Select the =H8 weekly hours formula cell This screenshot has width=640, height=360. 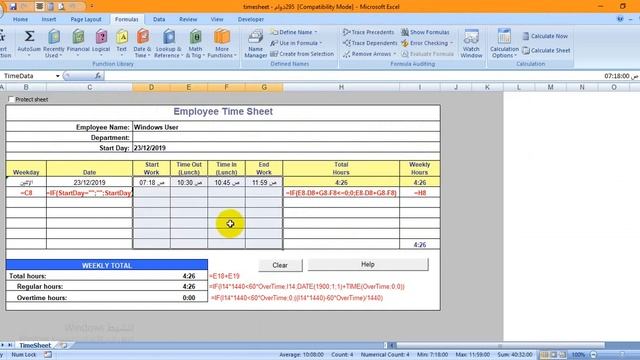[420, 193]
